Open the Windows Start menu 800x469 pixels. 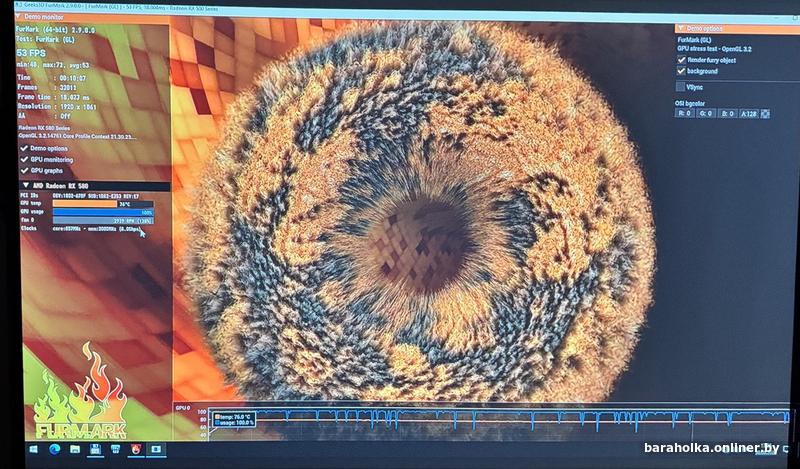pos(34,450)
